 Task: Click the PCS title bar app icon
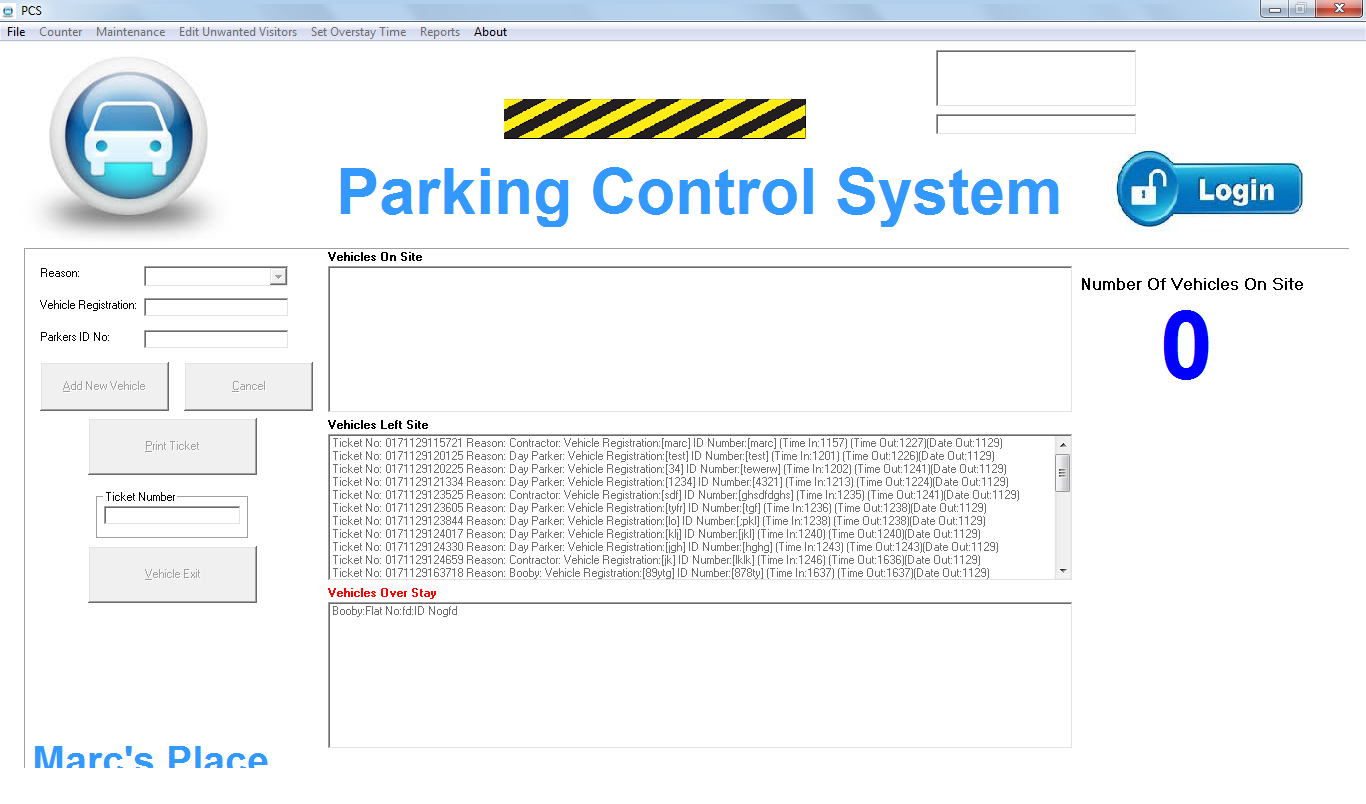click(x=9, y=10)
